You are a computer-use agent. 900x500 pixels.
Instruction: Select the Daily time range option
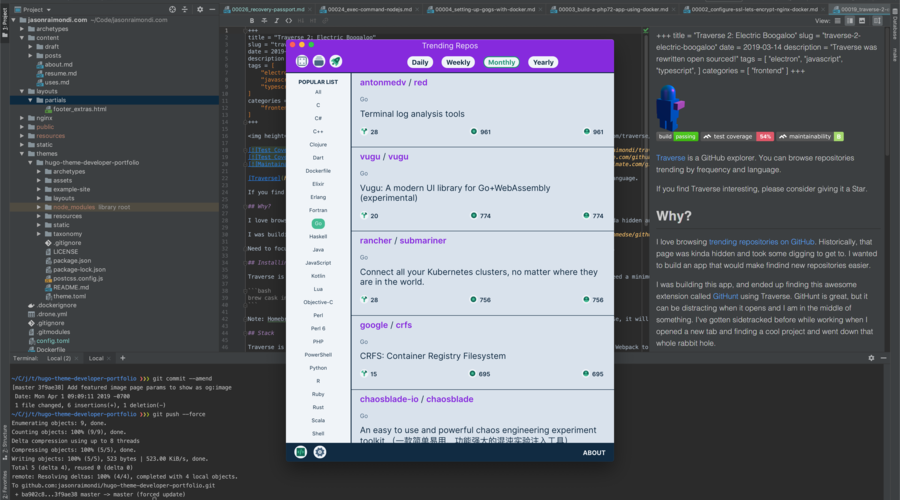(x=420, y=62)
